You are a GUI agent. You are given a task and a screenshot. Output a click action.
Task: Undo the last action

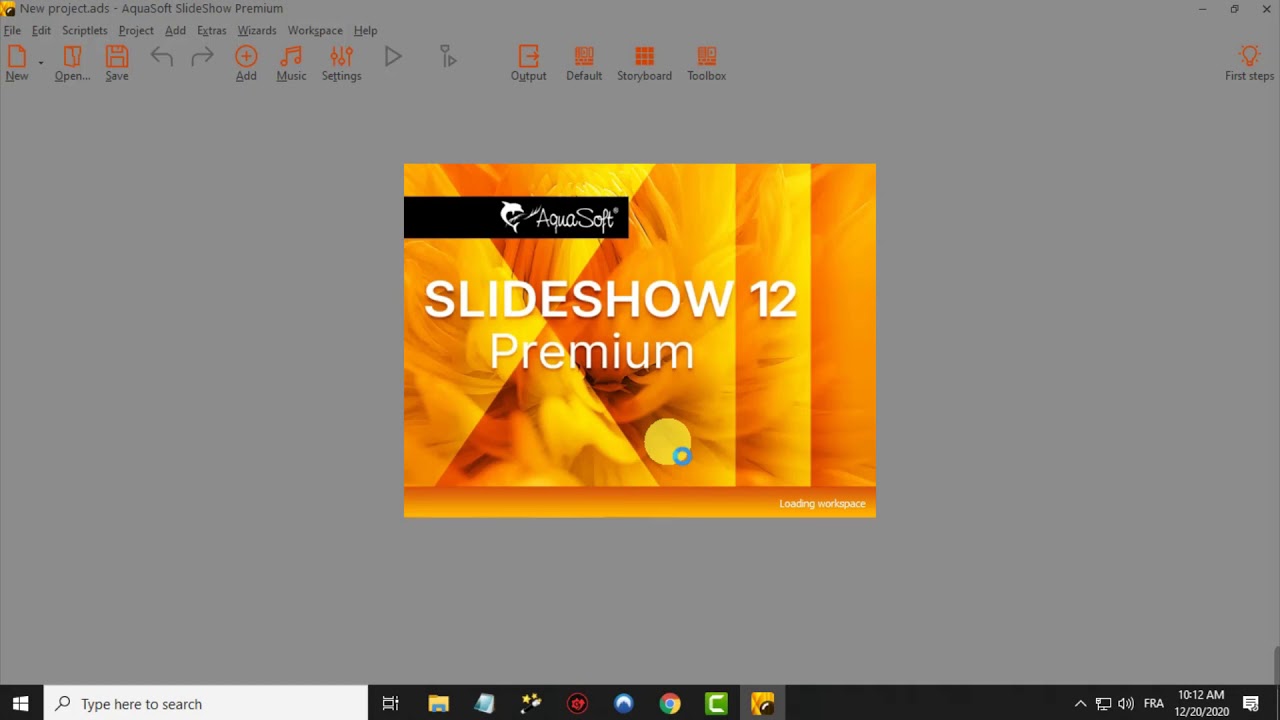point(162,57)
